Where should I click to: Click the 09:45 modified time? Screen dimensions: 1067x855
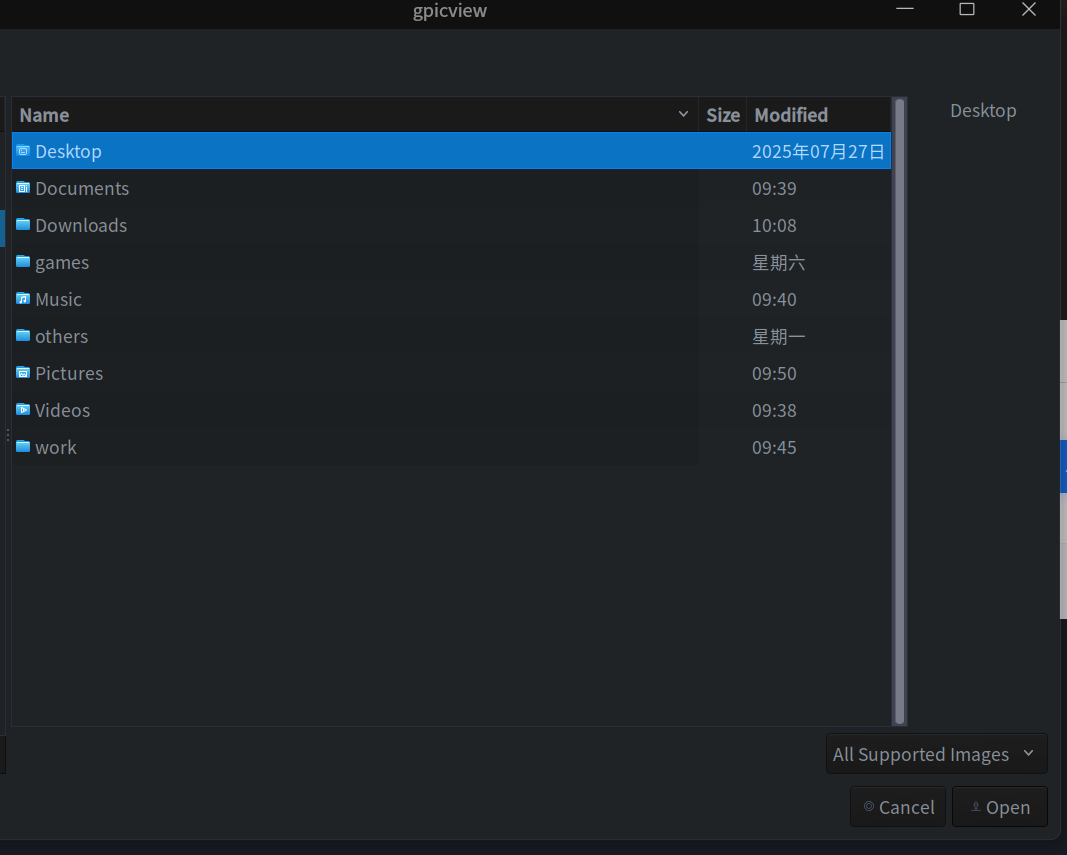tap(774, 447)
